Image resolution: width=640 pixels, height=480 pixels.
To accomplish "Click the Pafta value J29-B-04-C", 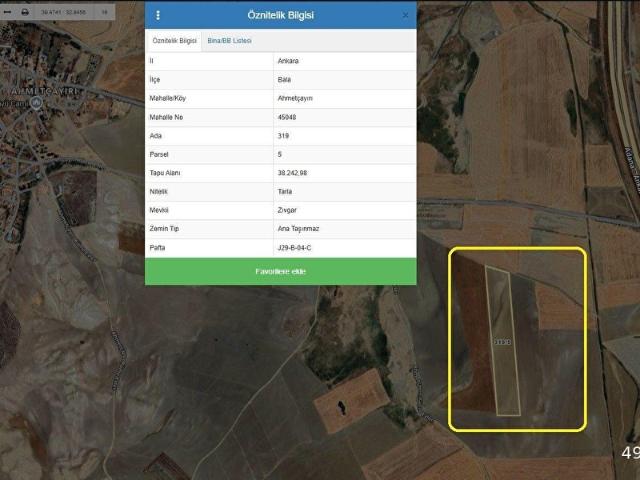I will tap(295, 248).
